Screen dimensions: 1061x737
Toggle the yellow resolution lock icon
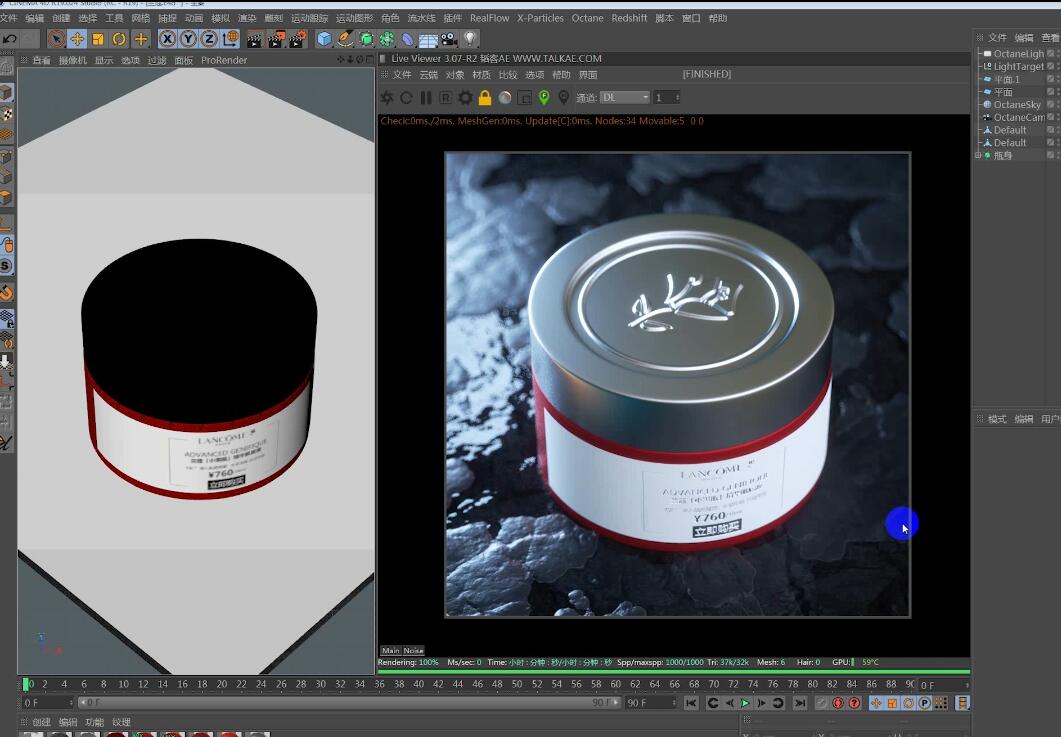(484, 97)
